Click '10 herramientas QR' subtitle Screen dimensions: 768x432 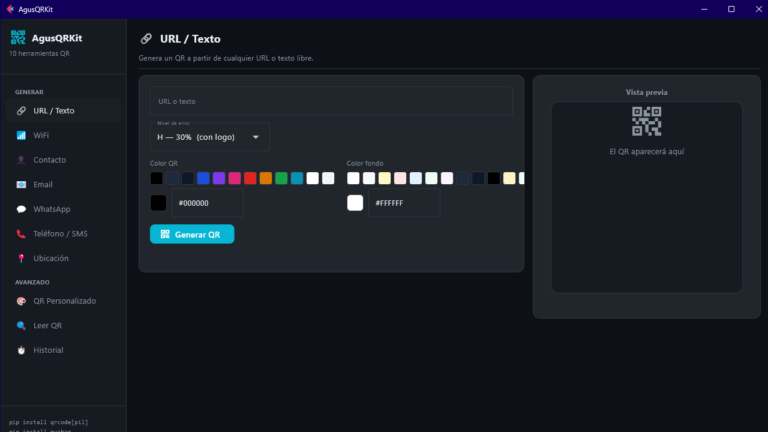pos(39,53)
